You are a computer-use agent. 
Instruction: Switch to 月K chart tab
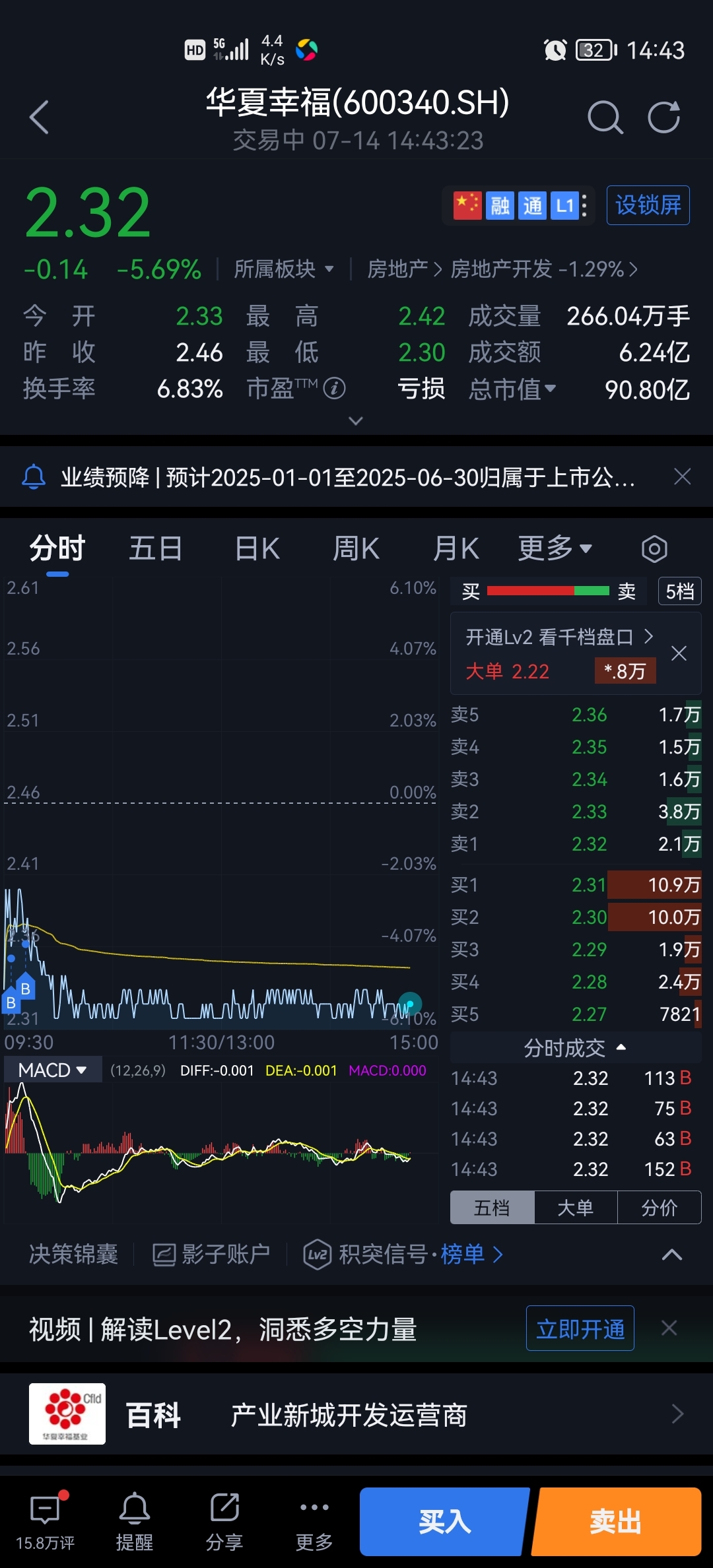[x=456, y=548]
